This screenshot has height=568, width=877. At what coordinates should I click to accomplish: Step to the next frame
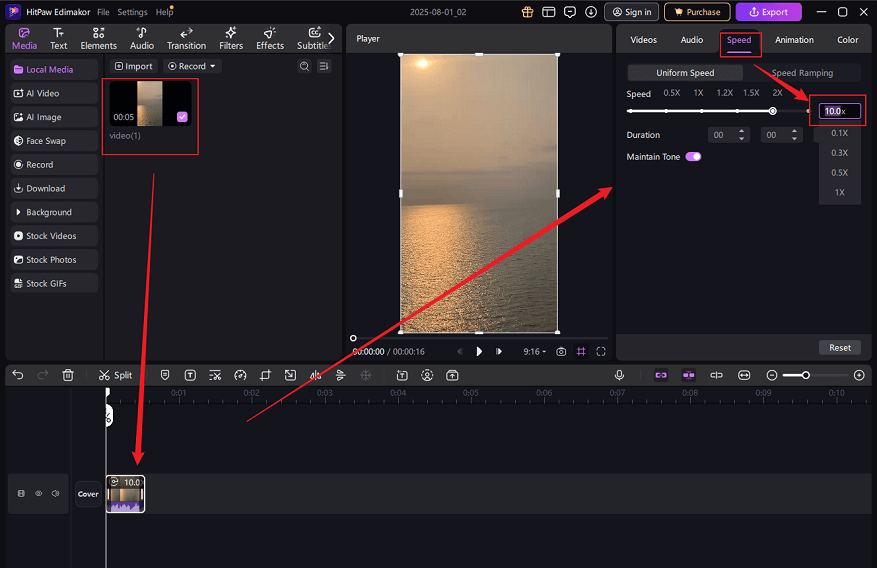499,352
